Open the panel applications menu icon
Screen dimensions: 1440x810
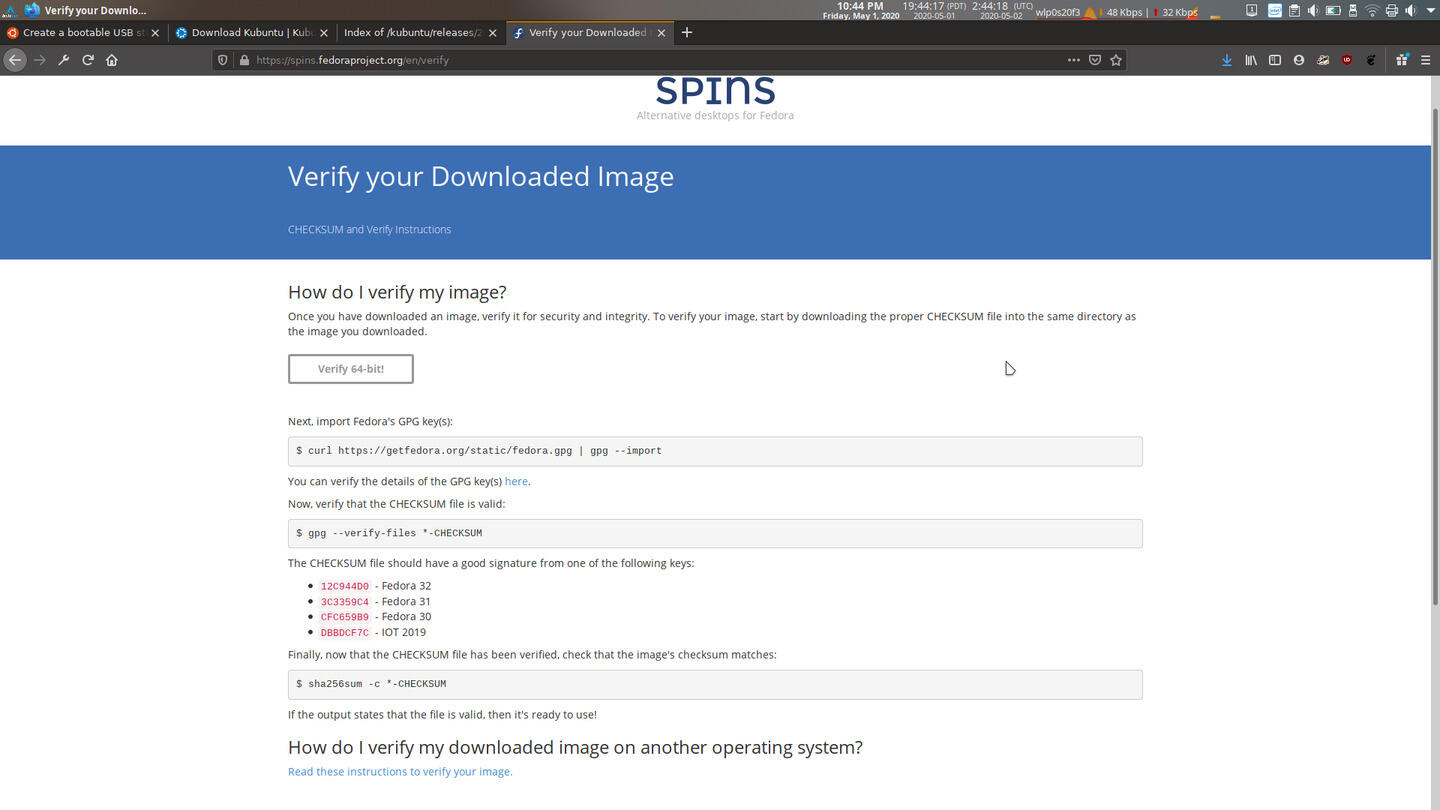pyautogui.click(x=9, y=11)
